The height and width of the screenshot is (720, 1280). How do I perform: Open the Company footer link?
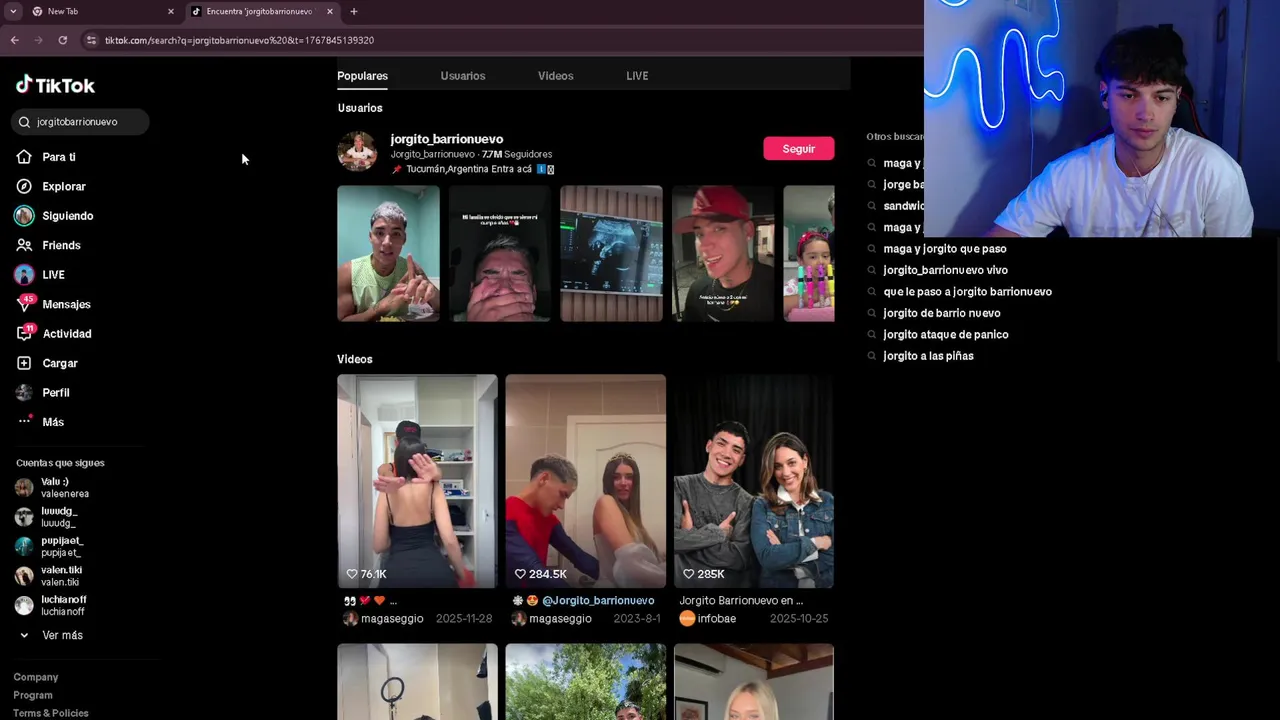(x=36, y=677)
